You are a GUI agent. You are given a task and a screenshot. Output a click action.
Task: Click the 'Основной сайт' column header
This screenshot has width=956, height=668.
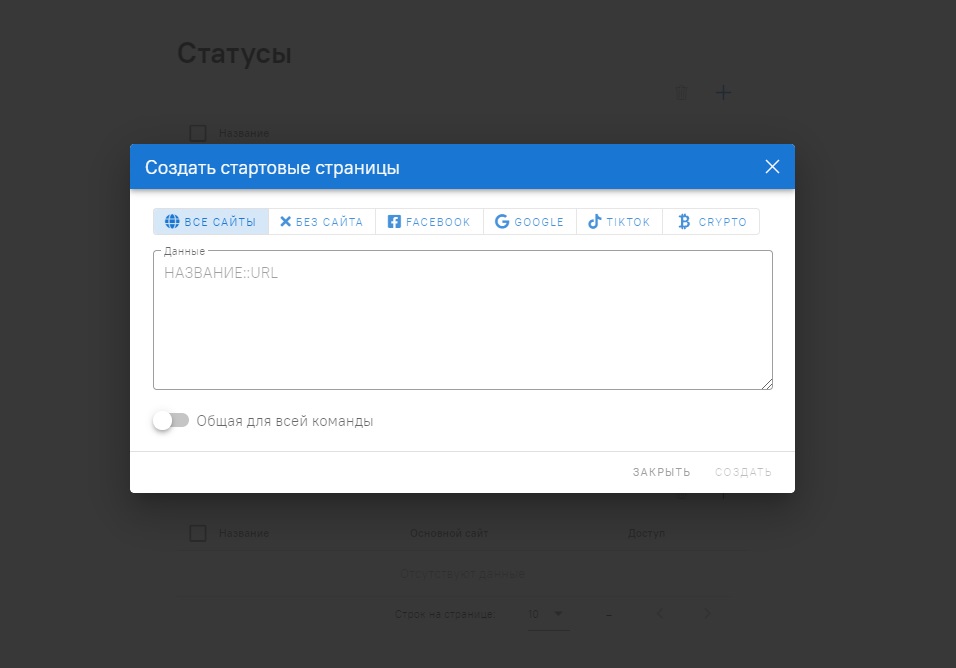(449, 533)
